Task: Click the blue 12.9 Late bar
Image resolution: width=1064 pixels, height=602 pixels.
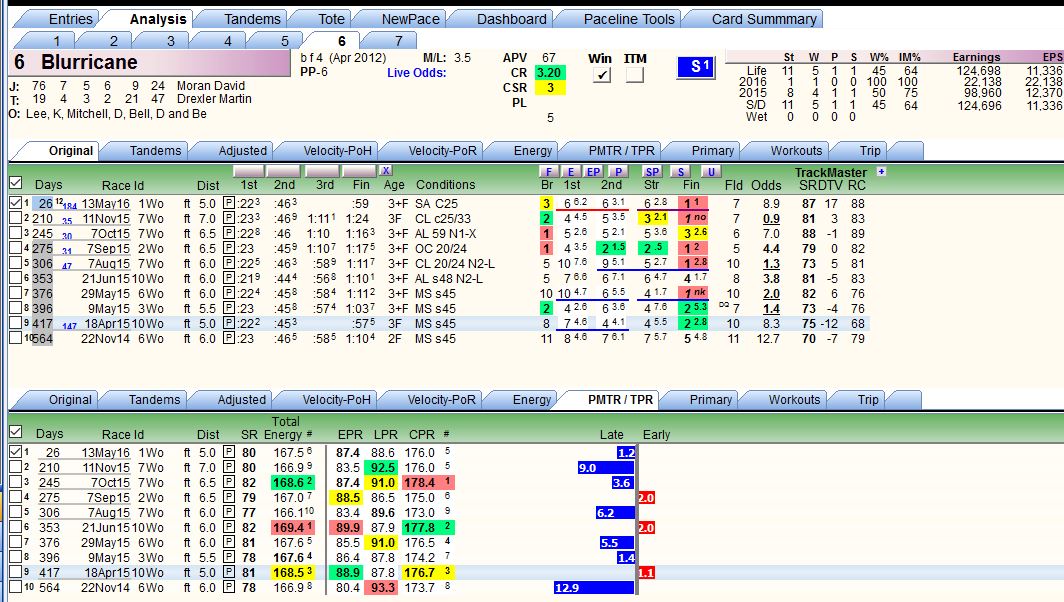Action: coord(593,588)
